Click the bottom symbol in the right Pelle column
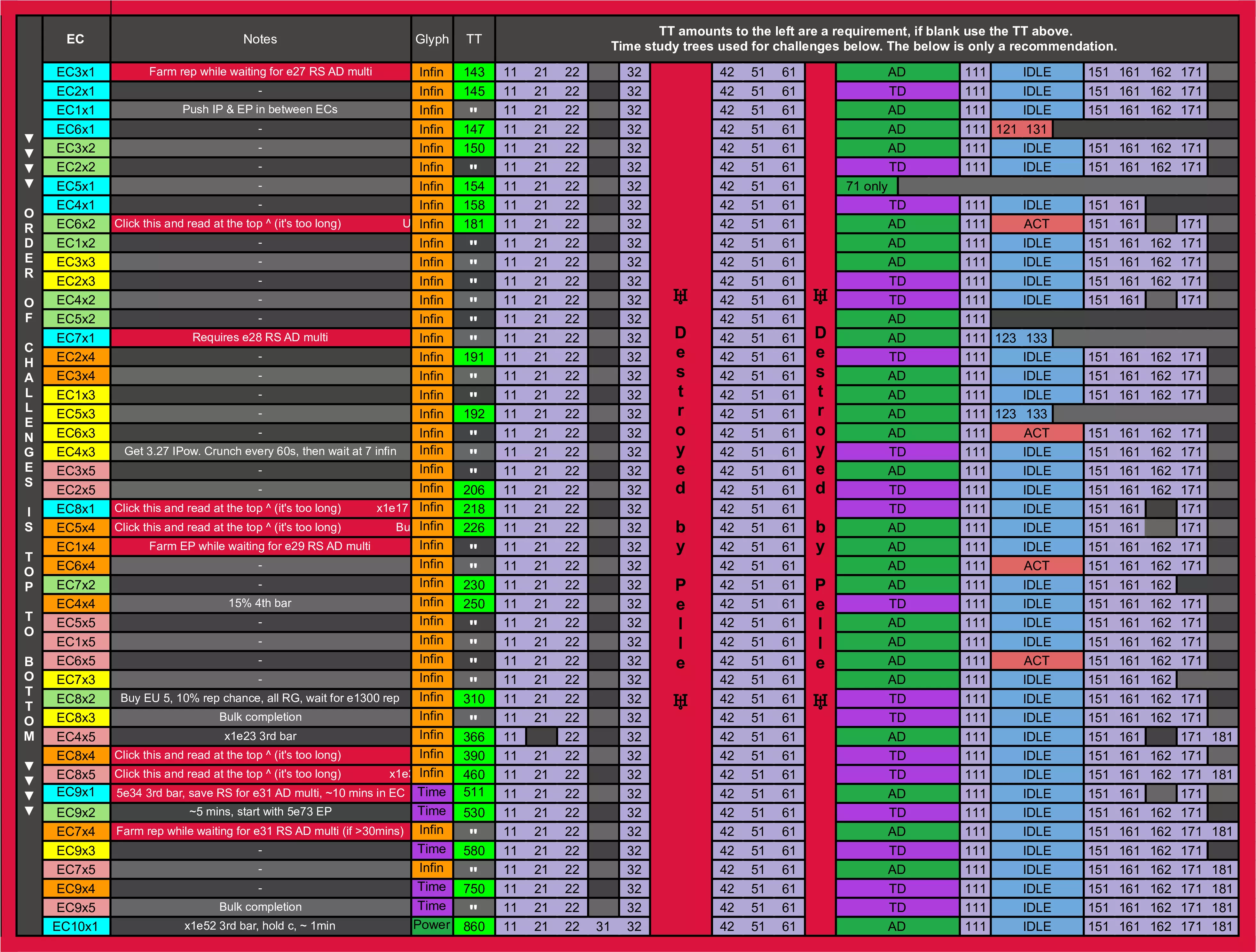 tap(820, 701)
